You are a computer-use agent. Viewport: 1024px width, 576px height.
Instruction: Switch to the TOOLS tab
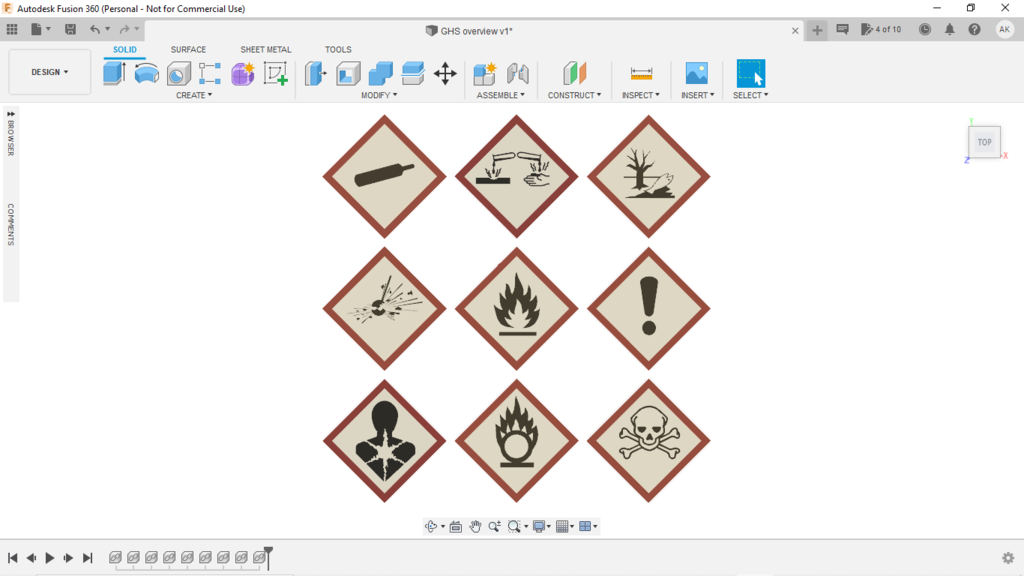[338, 50]
